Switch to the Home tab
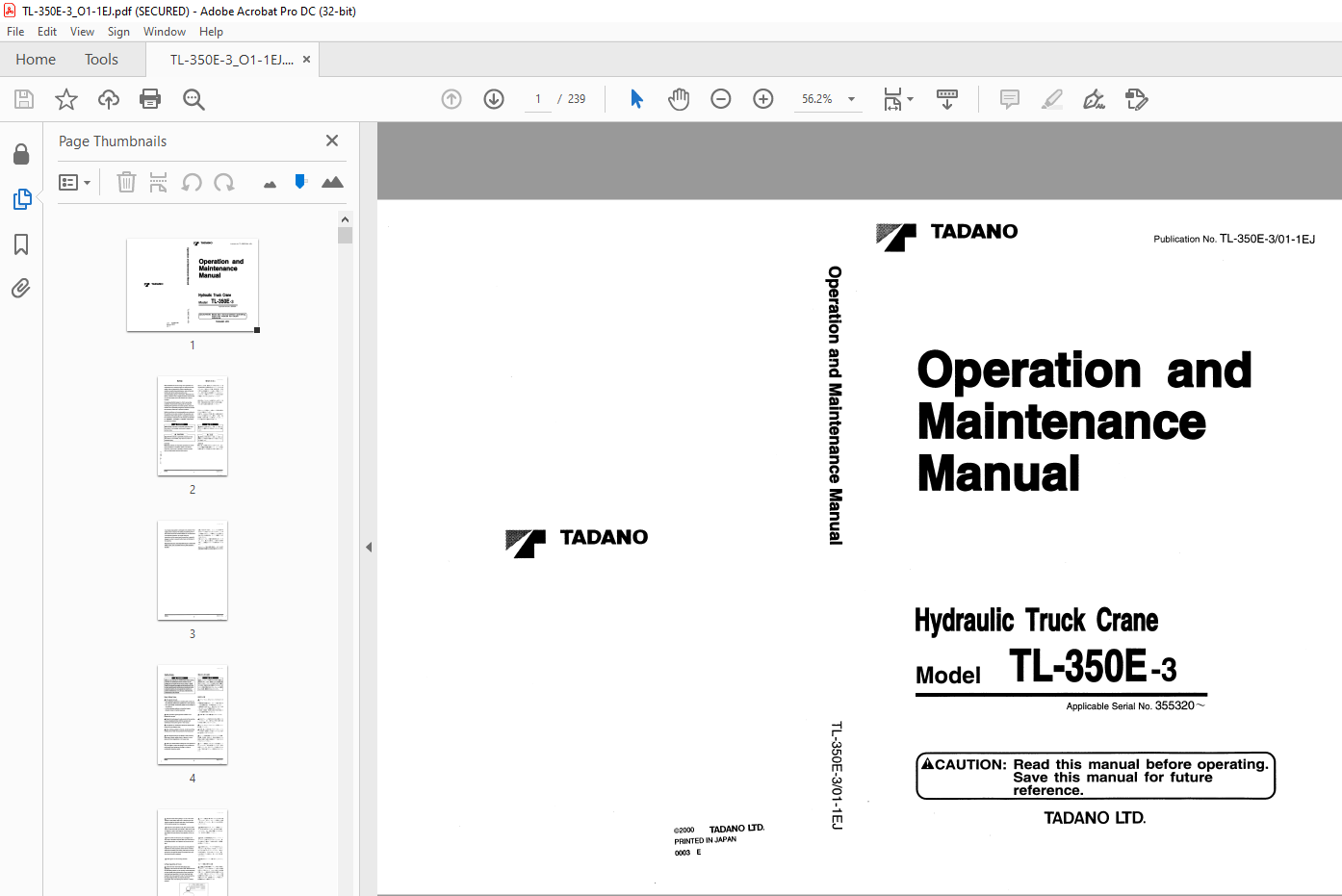This screenshot has height=896, width=1342. coord(36,60)
